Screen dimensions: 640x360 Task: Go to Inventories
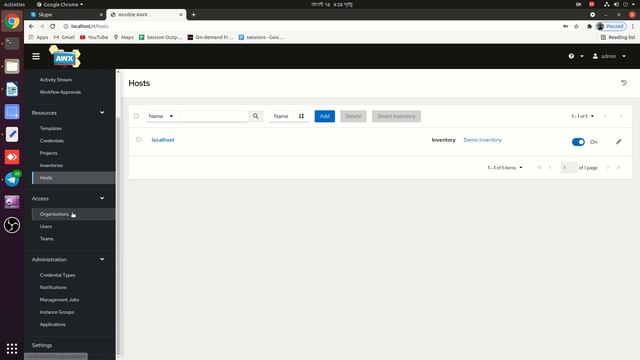(x=51, y=166)
